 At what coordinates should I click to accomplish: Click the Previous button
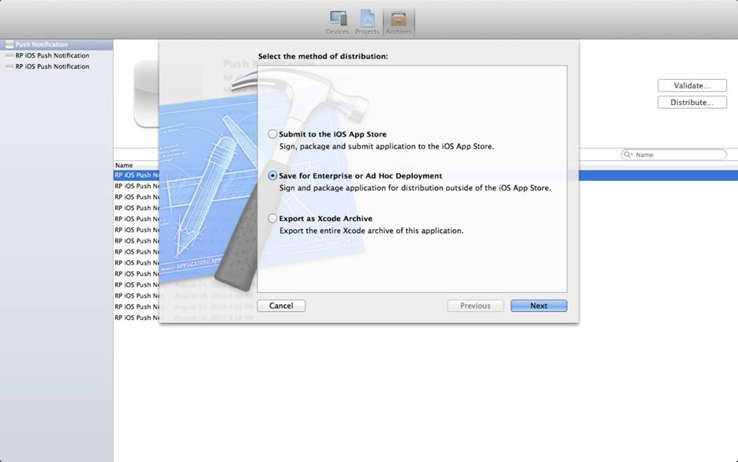[475, 306]
